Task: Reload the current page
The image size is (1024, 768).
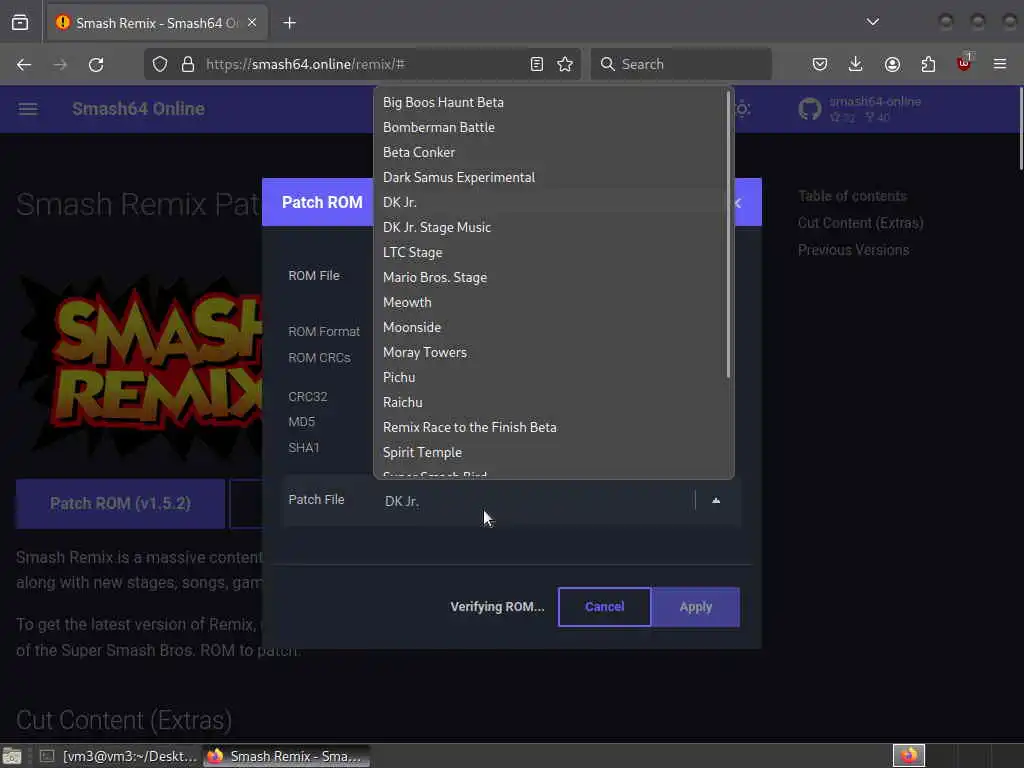Action: [96, 64]
